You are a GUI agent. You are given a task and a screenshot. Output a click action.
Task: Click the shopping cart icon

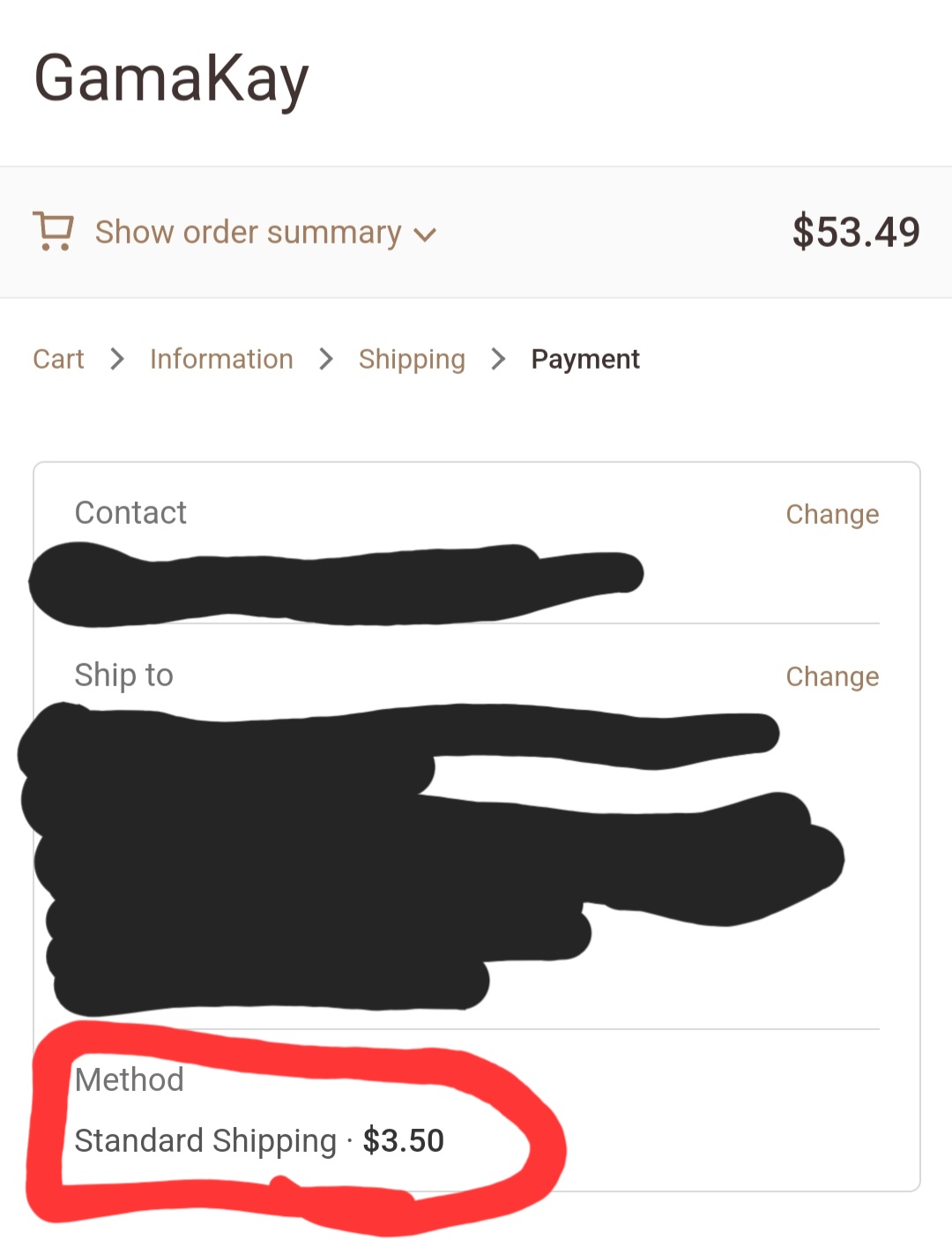(53, 231)
